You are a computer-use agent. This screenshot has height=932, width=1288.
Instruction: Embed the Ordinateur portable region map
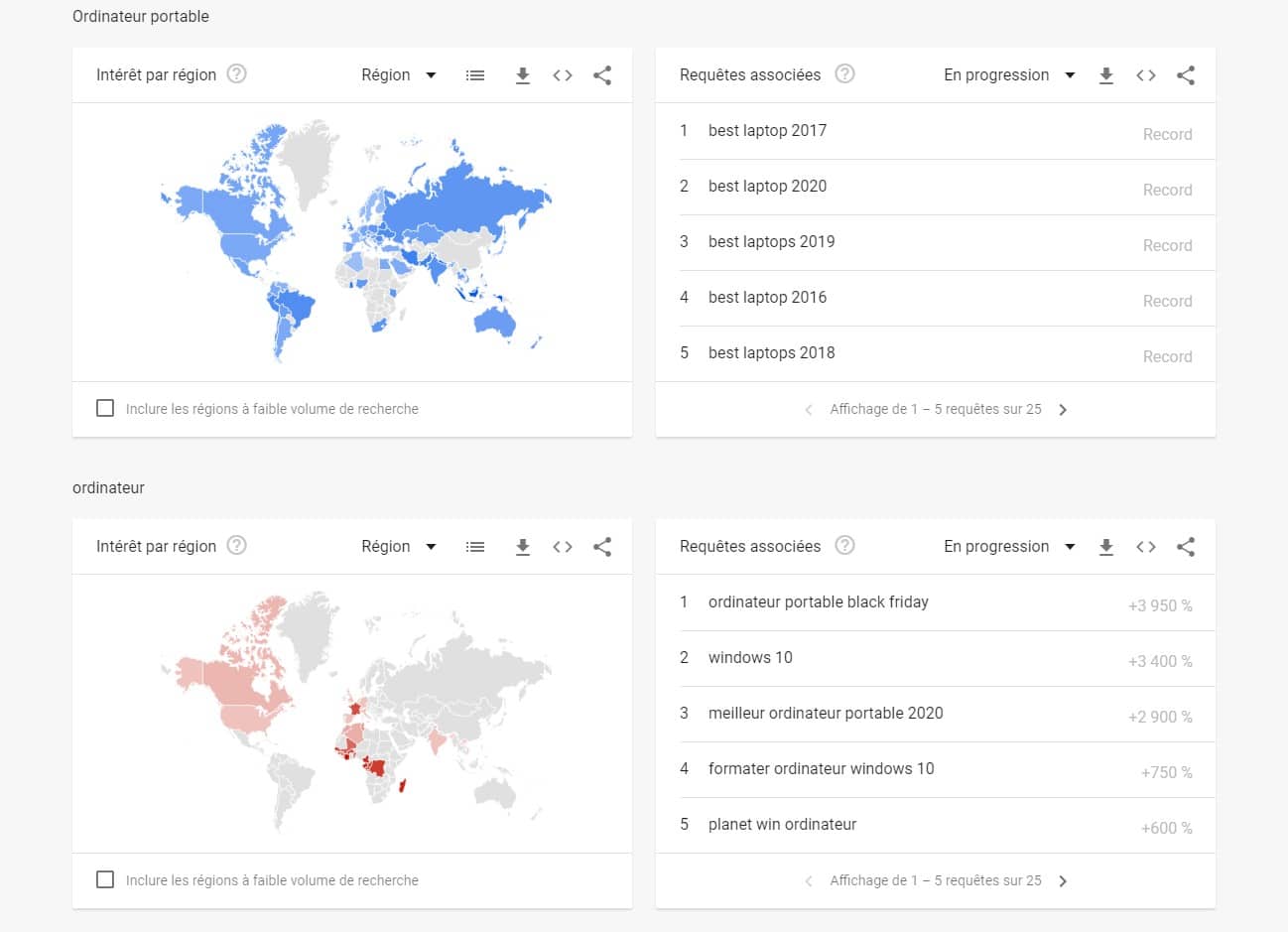click(563, 75)
